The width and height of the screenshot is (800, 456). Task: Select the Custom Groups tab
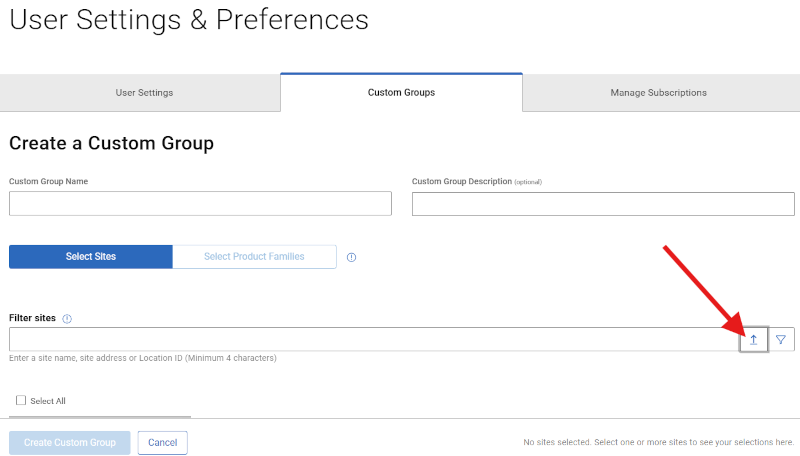pos(401,93)
